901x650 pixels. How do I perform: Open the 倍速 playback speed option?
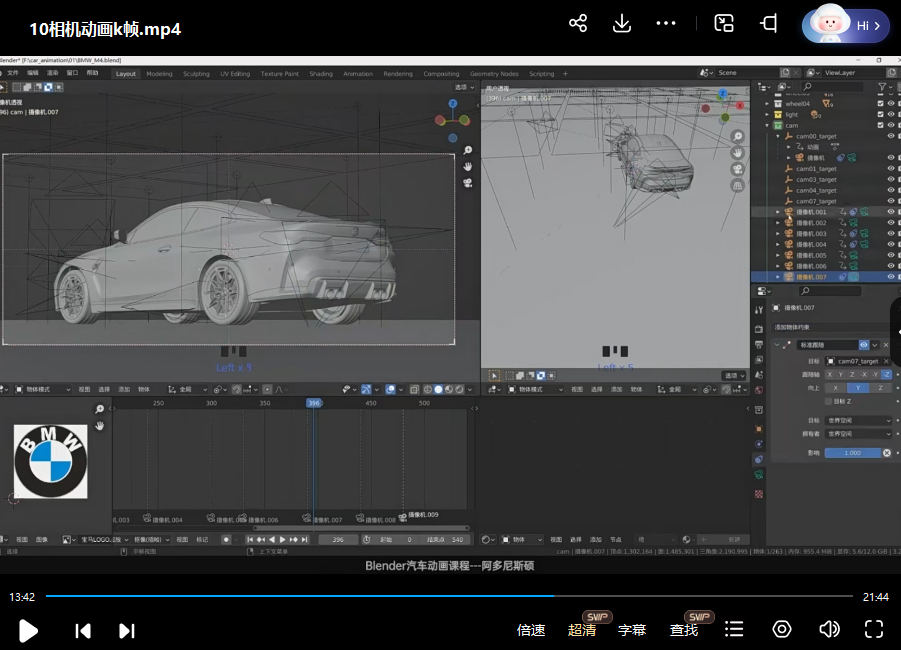click(531, 630)
